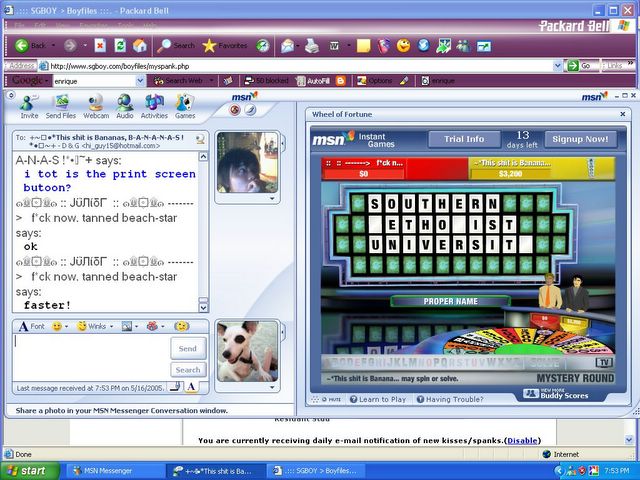Click the SOLVE option in the game

point(545,362)
